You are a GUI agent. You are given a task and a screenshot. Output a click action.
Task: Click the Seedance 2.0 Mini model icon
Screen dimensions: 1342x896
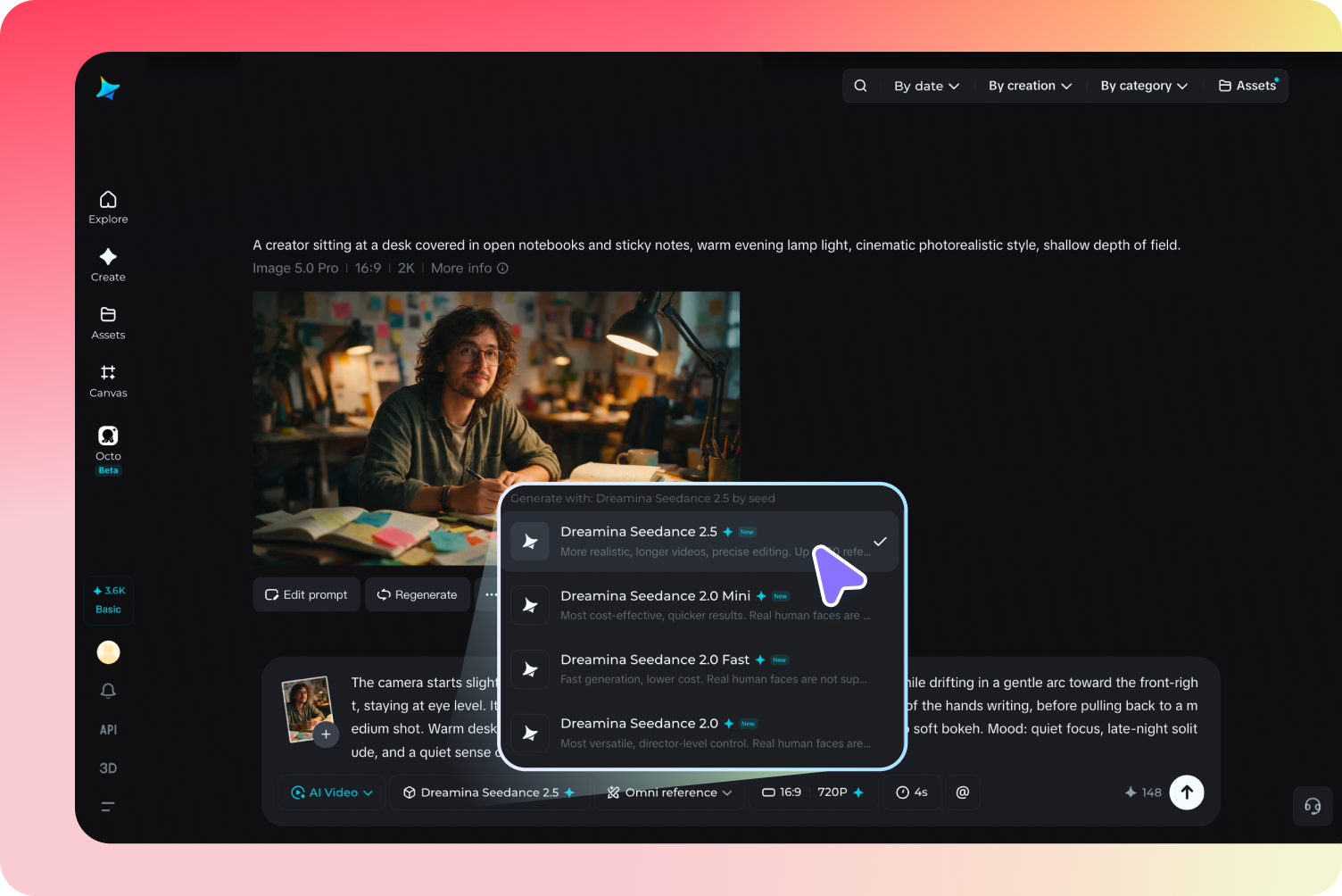pyautogui.click(x=530, y=605)
